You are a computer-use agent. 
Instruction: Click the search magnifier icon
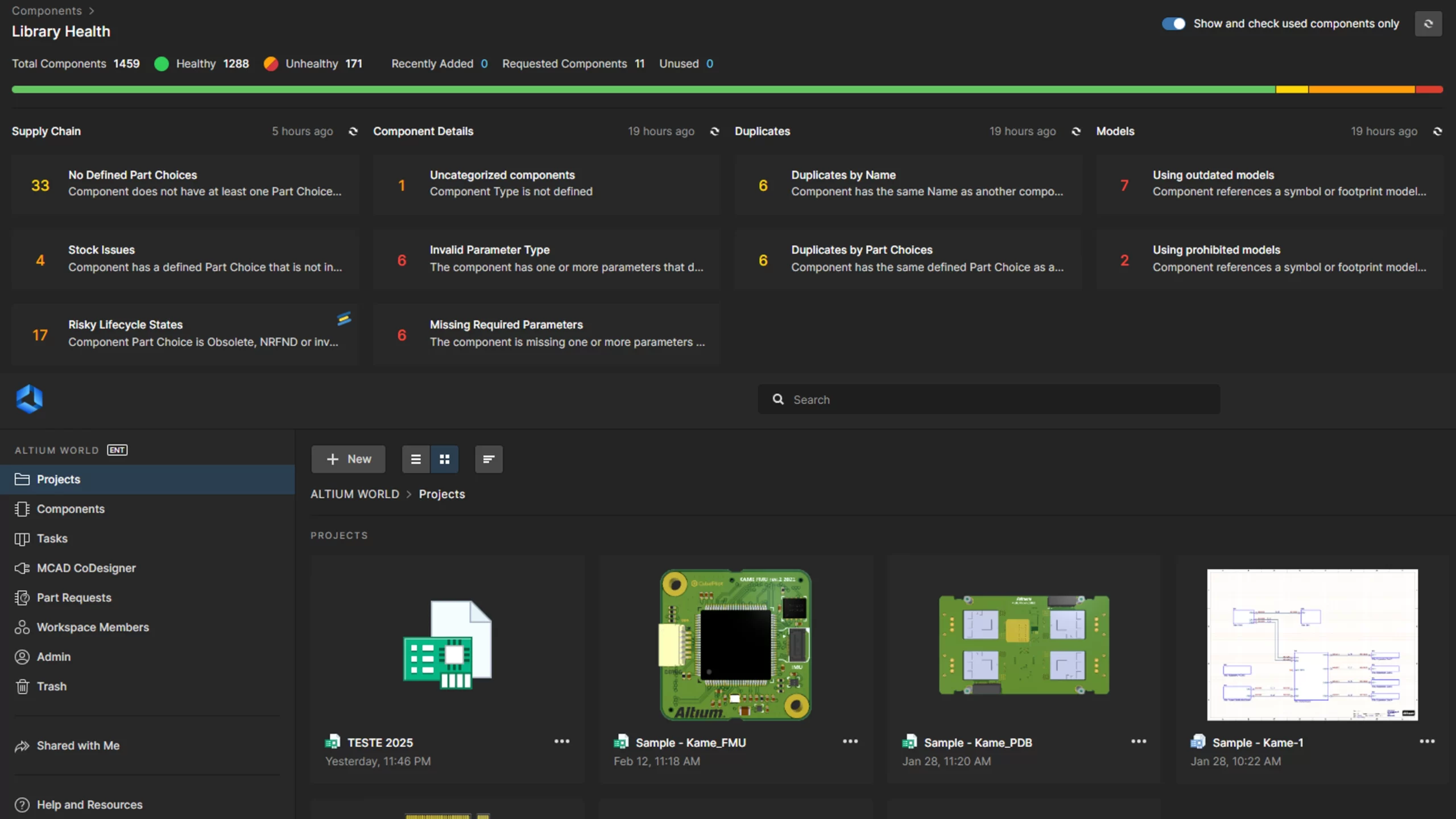click(778, 399)
